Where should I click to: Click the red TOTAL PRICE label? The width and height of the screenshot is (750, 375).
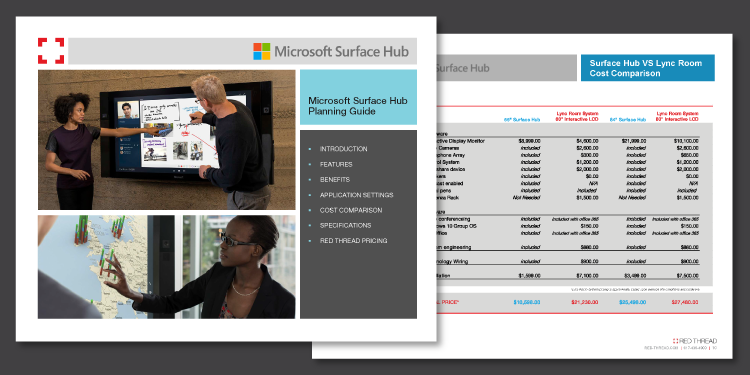(x=448, y=302)
